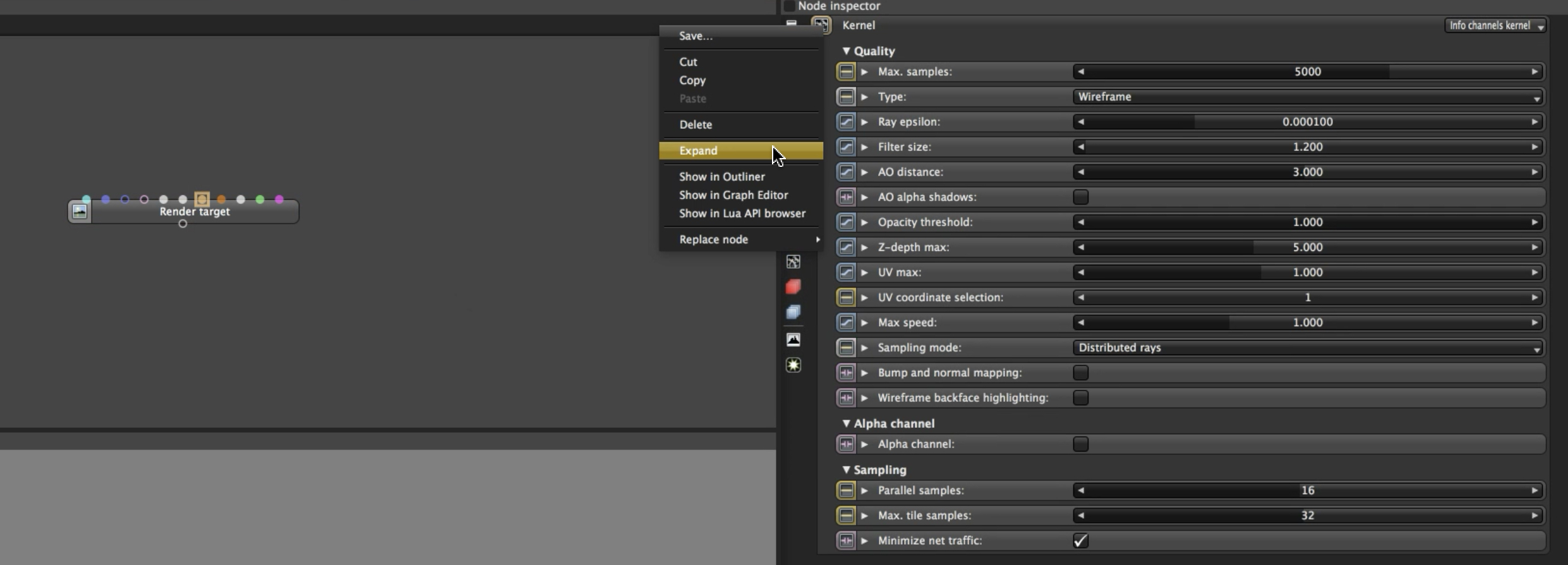1568x565 pixels.
Task: Enable the AO alpha shadows checkbox
Action: pyautogui.click(x=1080, y=197)
